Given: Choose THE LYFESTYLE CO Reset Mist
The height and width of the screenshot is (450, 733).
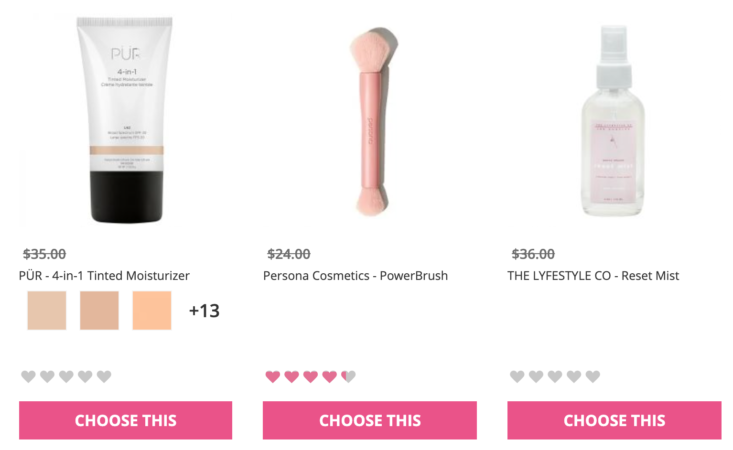Looking at the screenshot, I should pyautogui.click(x=614, y=420).
